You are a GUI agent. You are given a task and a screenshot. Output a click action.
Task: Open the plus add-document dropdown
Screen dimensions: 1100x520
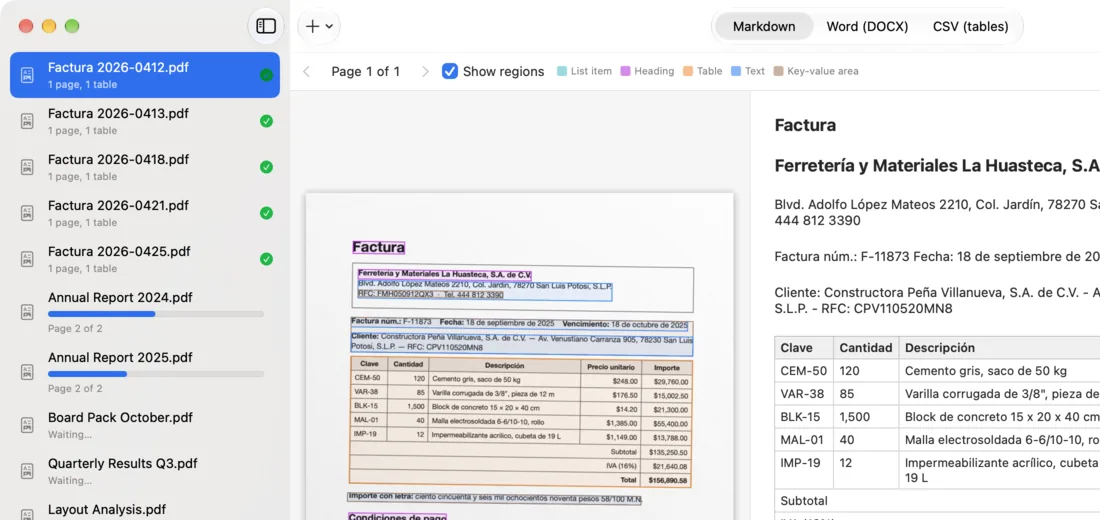click(x=319, y=27)
